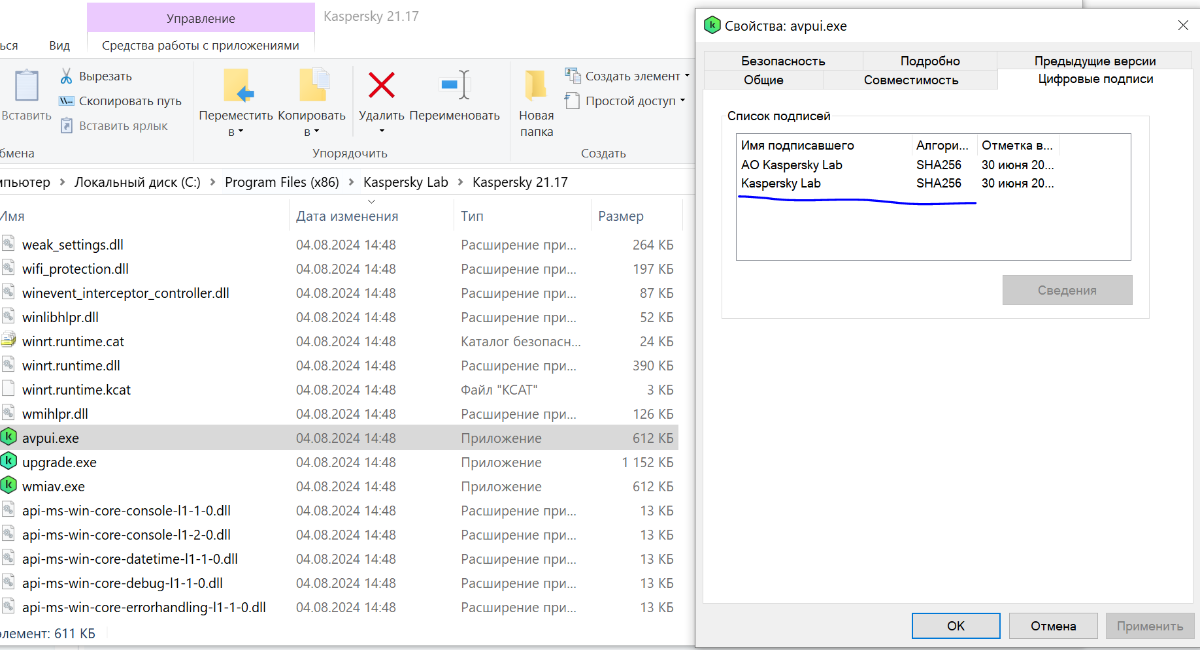Select the winrt.runtime.kcat file icon
The height and width of the screenshot is (650, 1200).
[9, 389]
